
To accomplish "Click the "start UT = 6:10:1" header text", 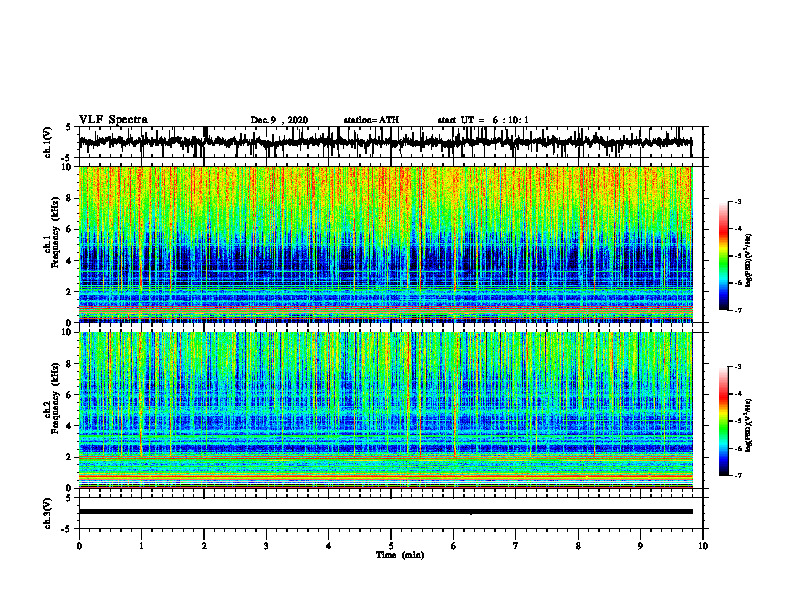I will point(483,120).
